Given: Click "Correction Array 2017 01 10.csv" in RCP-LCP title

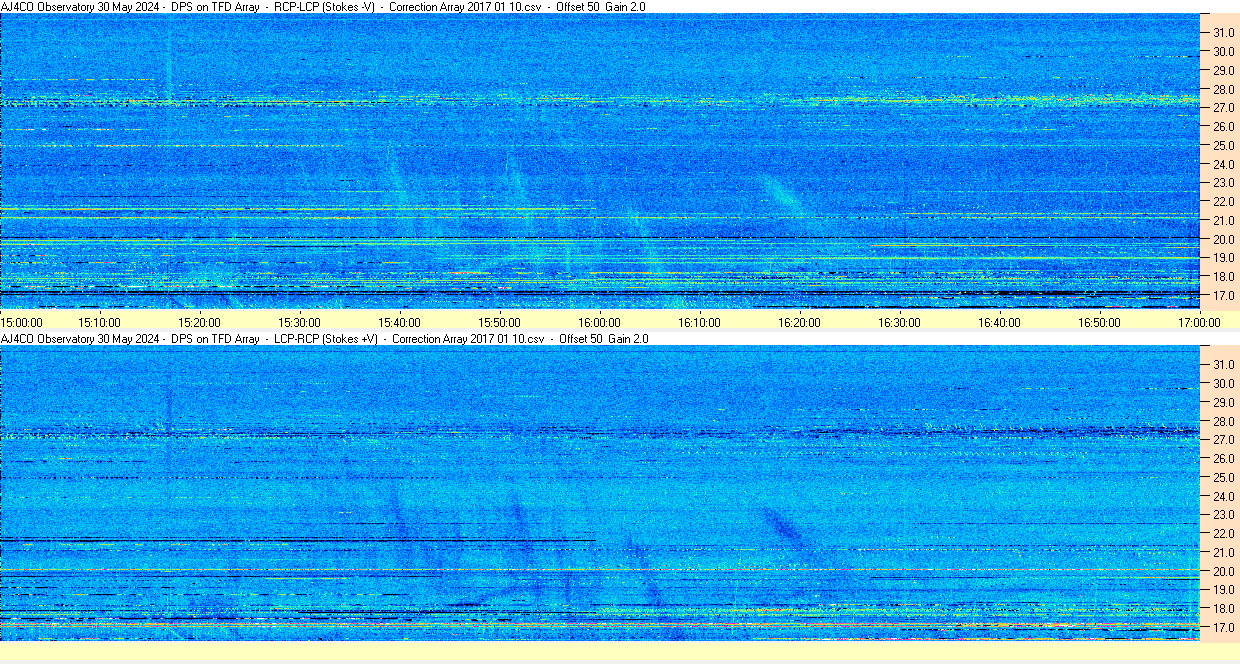Looking at the screenshot, I should point(465,6).
